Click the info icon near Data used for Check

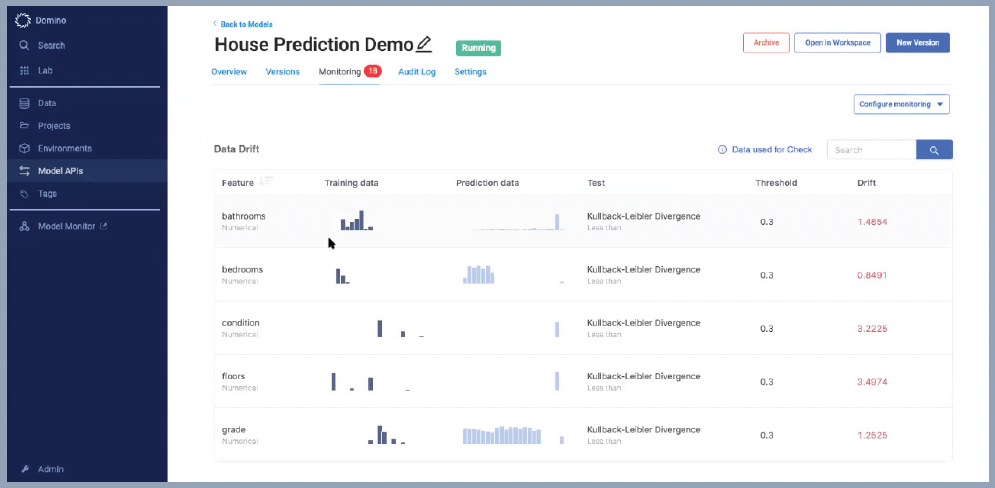tap(722, 150)
